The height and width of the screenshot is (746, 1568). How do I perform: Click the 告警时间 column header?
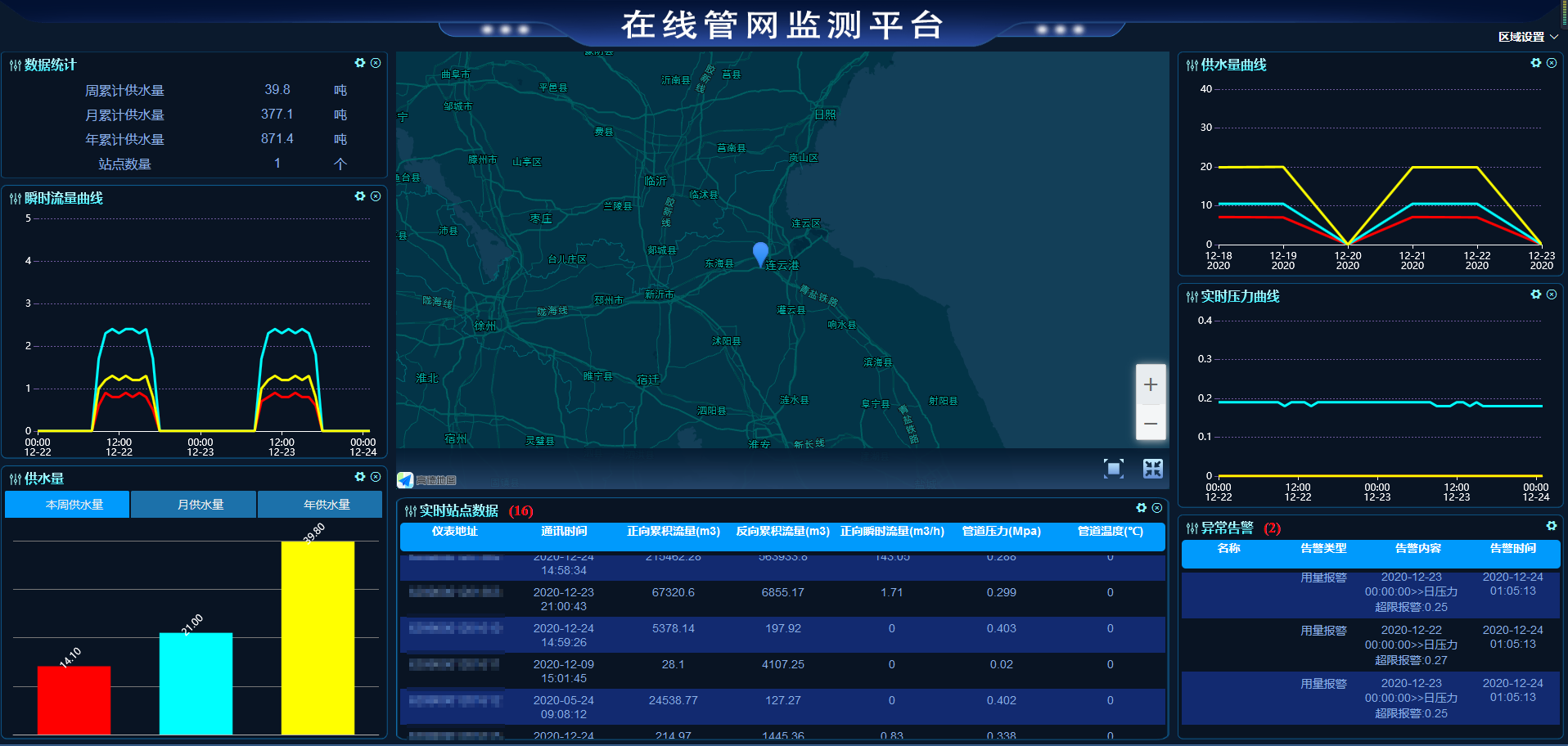[x=1512, y=549]
